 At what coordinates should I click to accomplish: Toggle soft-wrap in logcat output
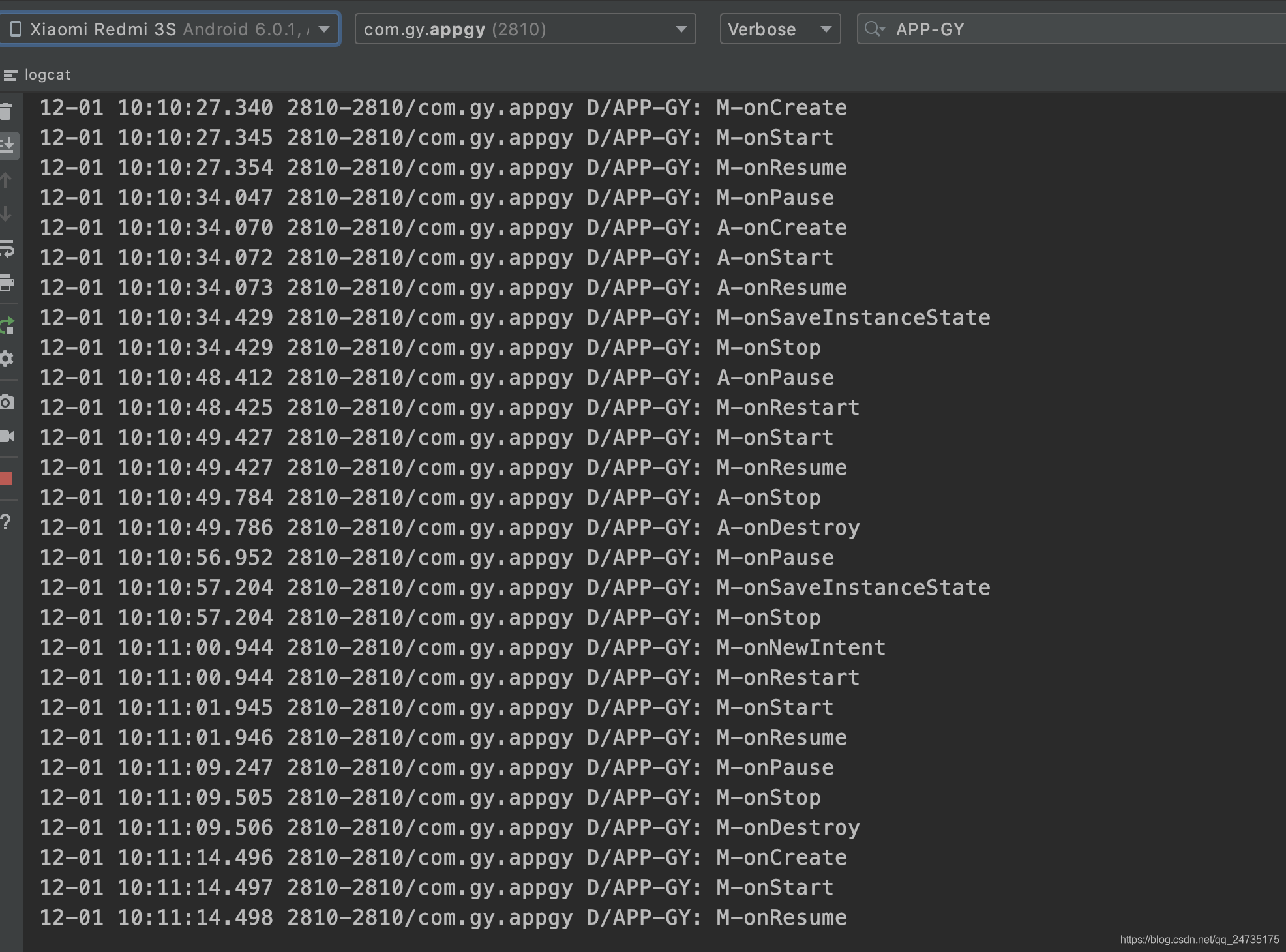7,248
